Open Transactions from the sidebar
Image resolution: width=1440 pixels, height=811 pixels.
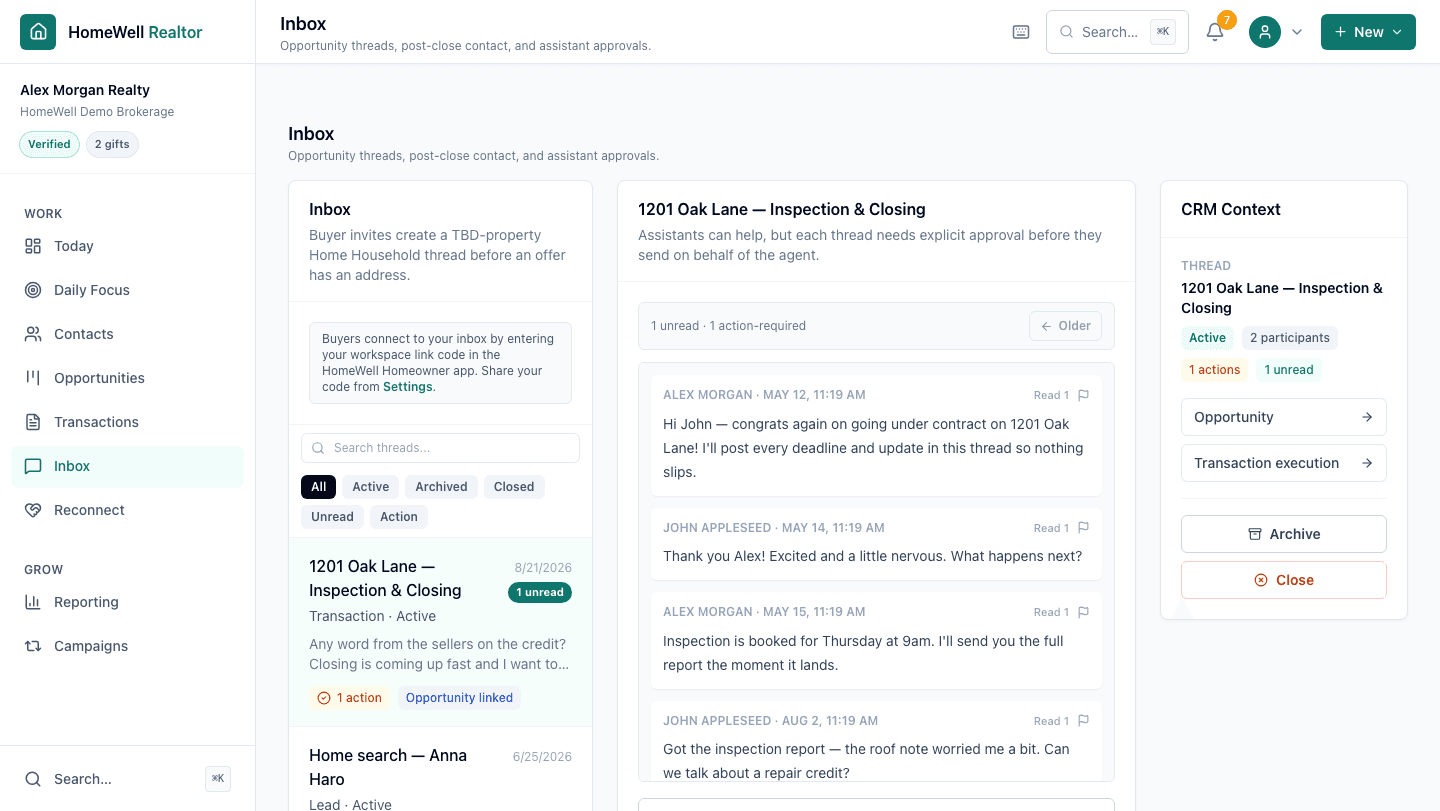127,422
